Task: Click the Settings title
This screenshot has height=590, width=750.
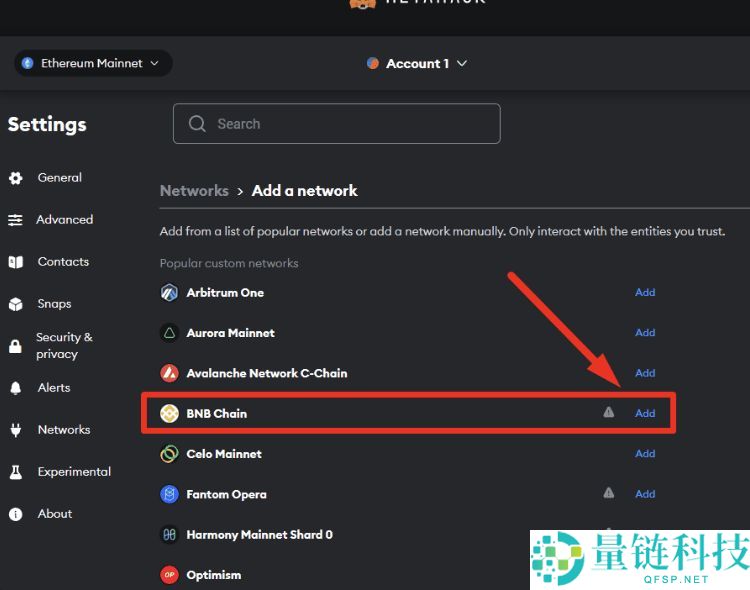Action: click(x=47, y=124)
